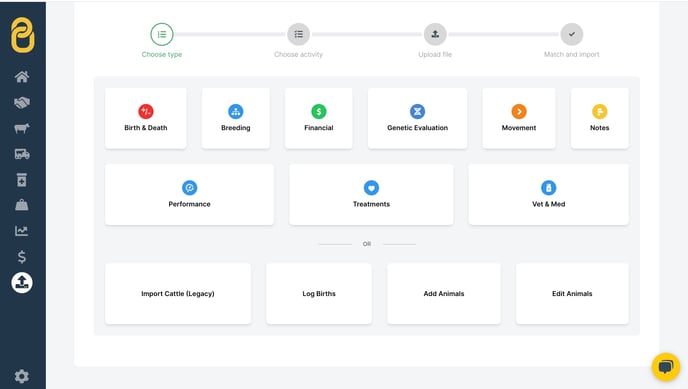
Task: Click the weight scale icon in sidebar
Action: tap(22, 205)
